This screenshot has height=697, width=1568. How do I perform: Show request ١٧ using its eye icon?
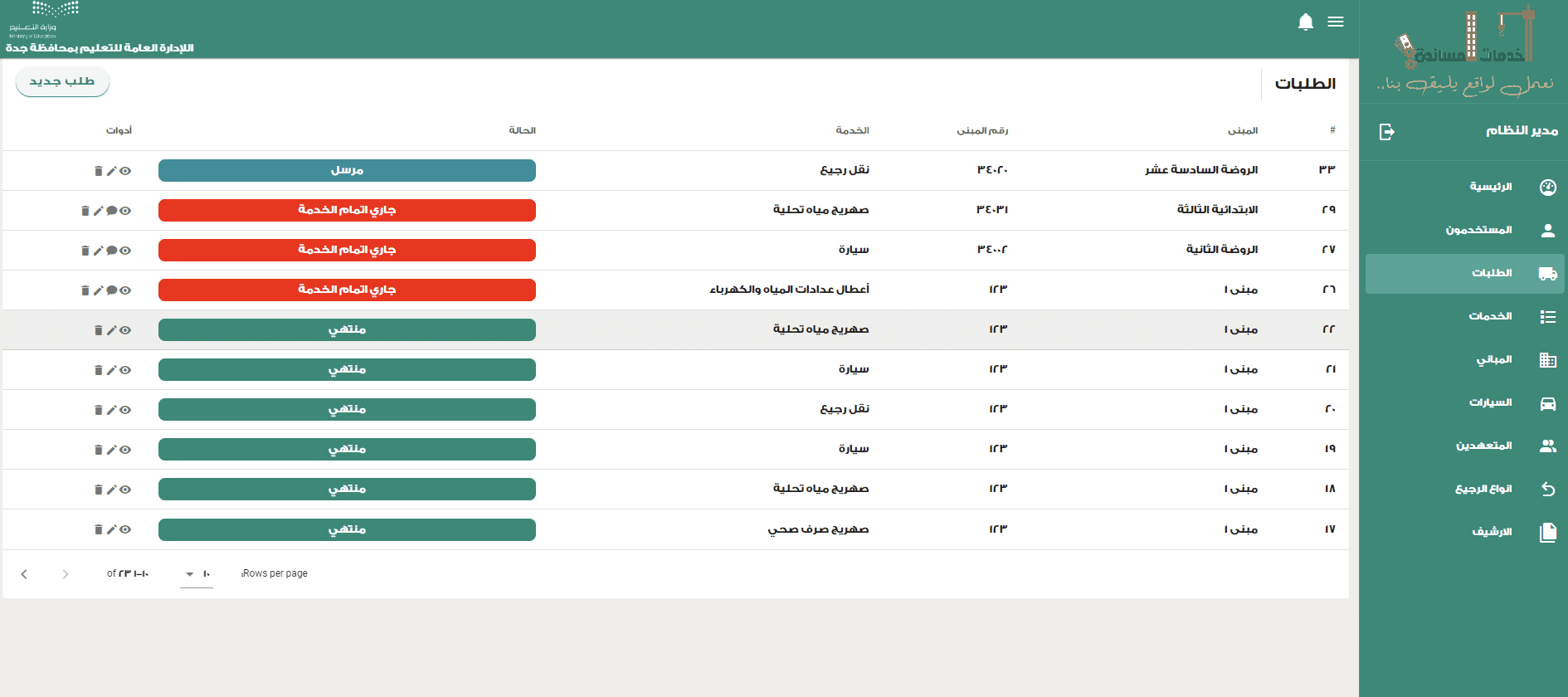(x=125, y=529)
